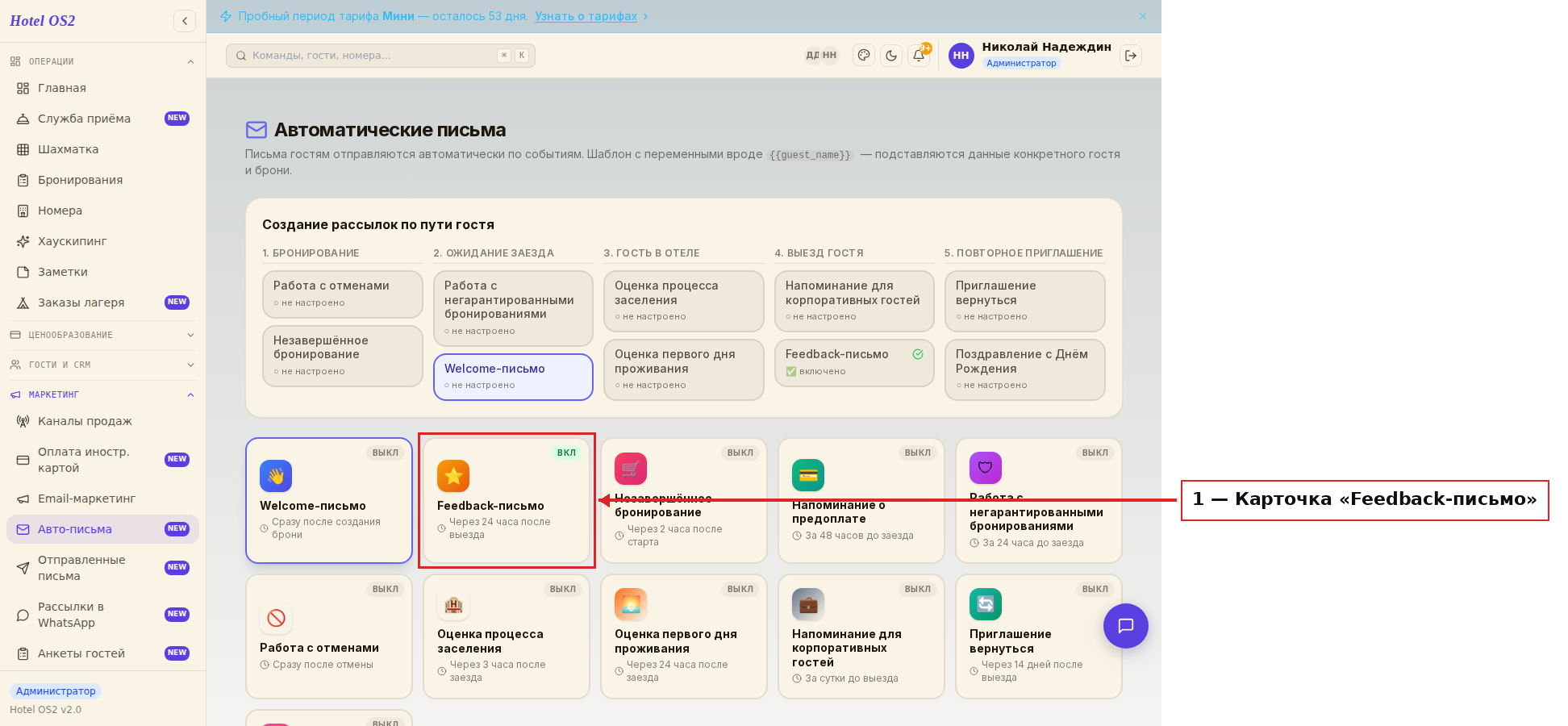Viewport: 1568px width, 726px height.
Task: Toggle ВЫКЛ on Незавершённое бронирование card
Action: [740, 453]
